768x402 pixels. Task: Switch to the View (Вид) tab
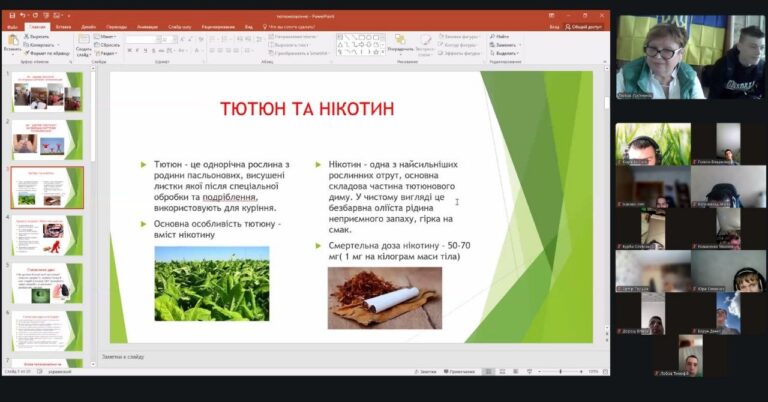pos(249,27)
